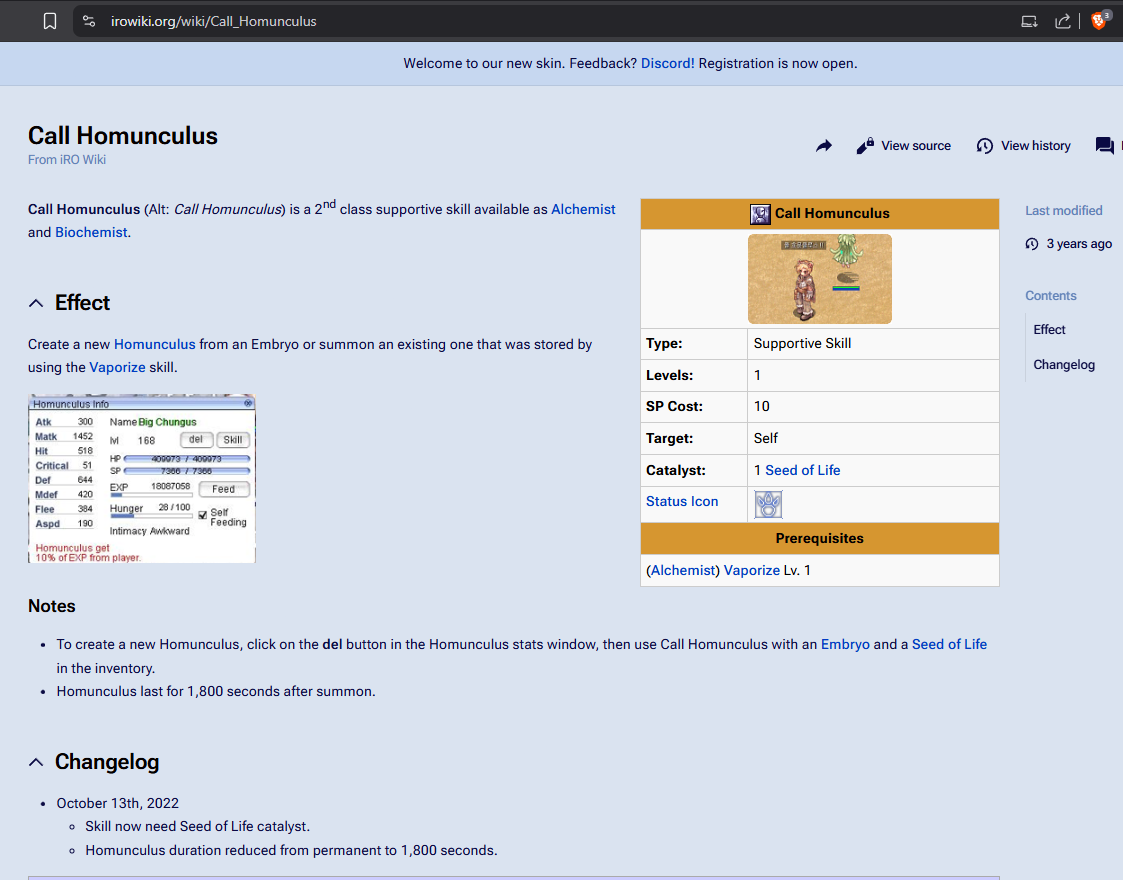Open site info icon beside URL
This screenshot has height=880, width=1123.
89,21
